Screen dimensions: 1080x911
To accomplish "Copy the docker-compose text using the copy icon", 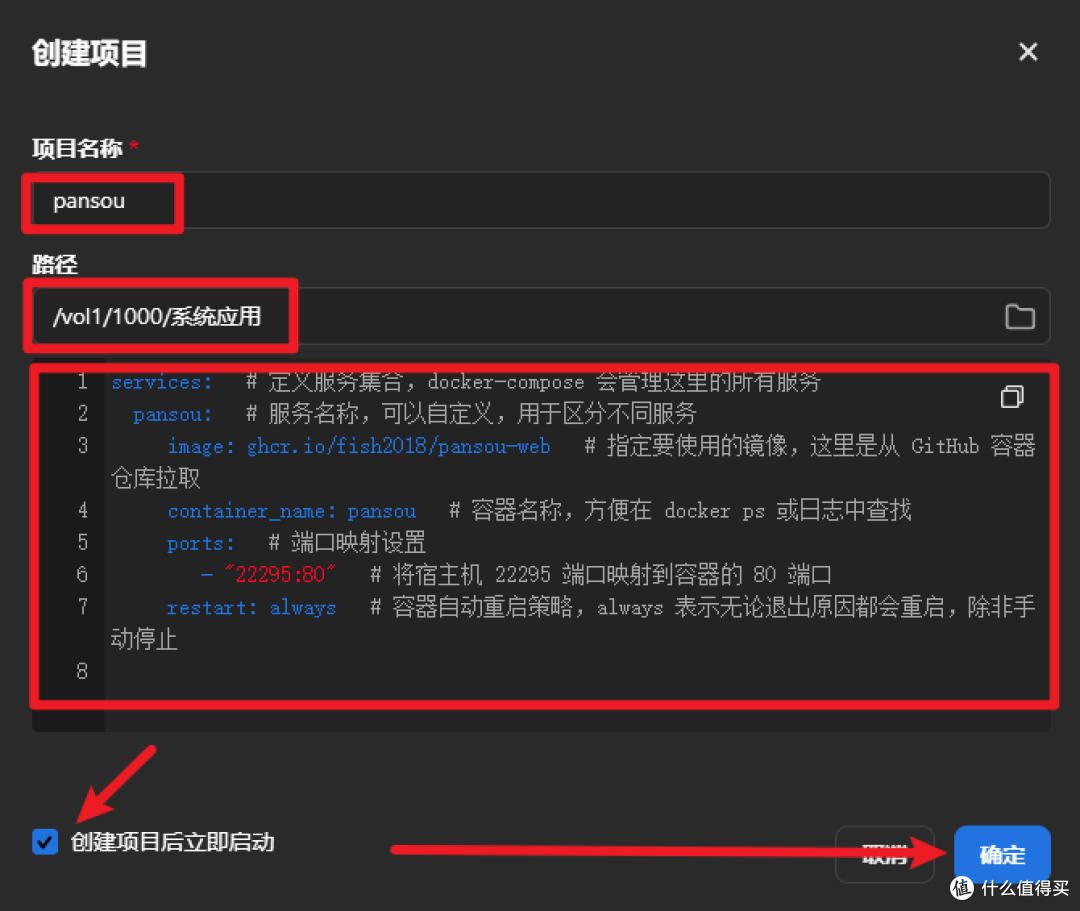I will pyautogui.click(x=1012, y=397).
